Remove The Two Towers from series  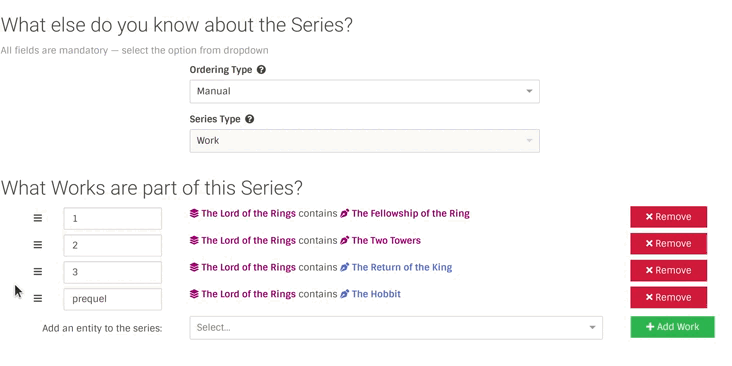pyautogui.click(x=669, y=244)
